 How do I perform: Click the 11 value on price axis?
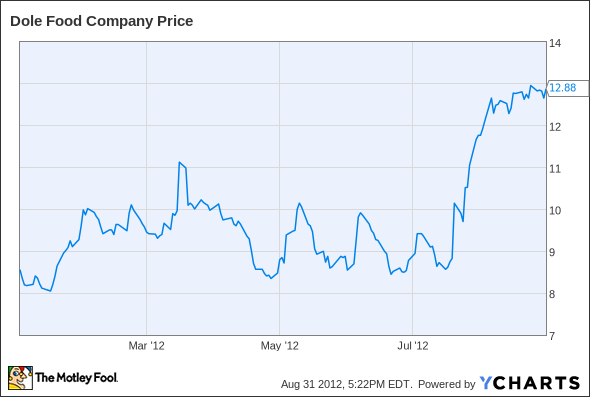(555, 169)
